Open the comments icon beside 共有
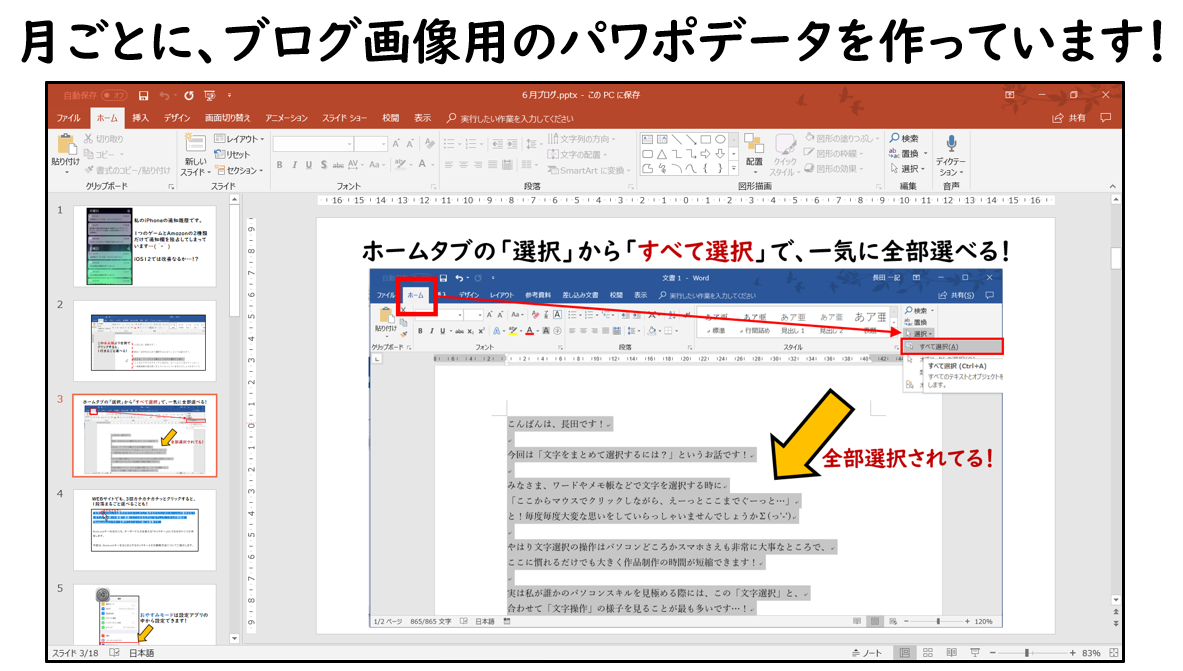The width and height of the screenshot is (1183, 671). pos(1105,117)
